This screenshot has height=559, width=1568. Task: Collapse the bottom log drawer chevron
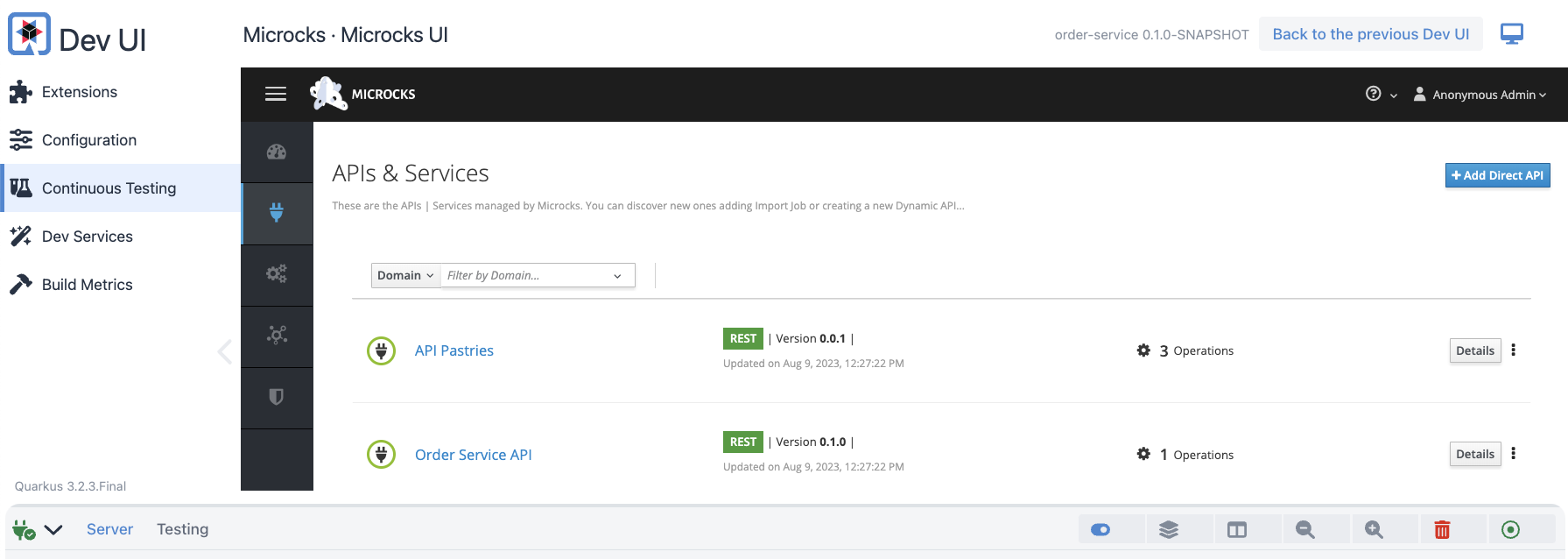click(53, 529)
